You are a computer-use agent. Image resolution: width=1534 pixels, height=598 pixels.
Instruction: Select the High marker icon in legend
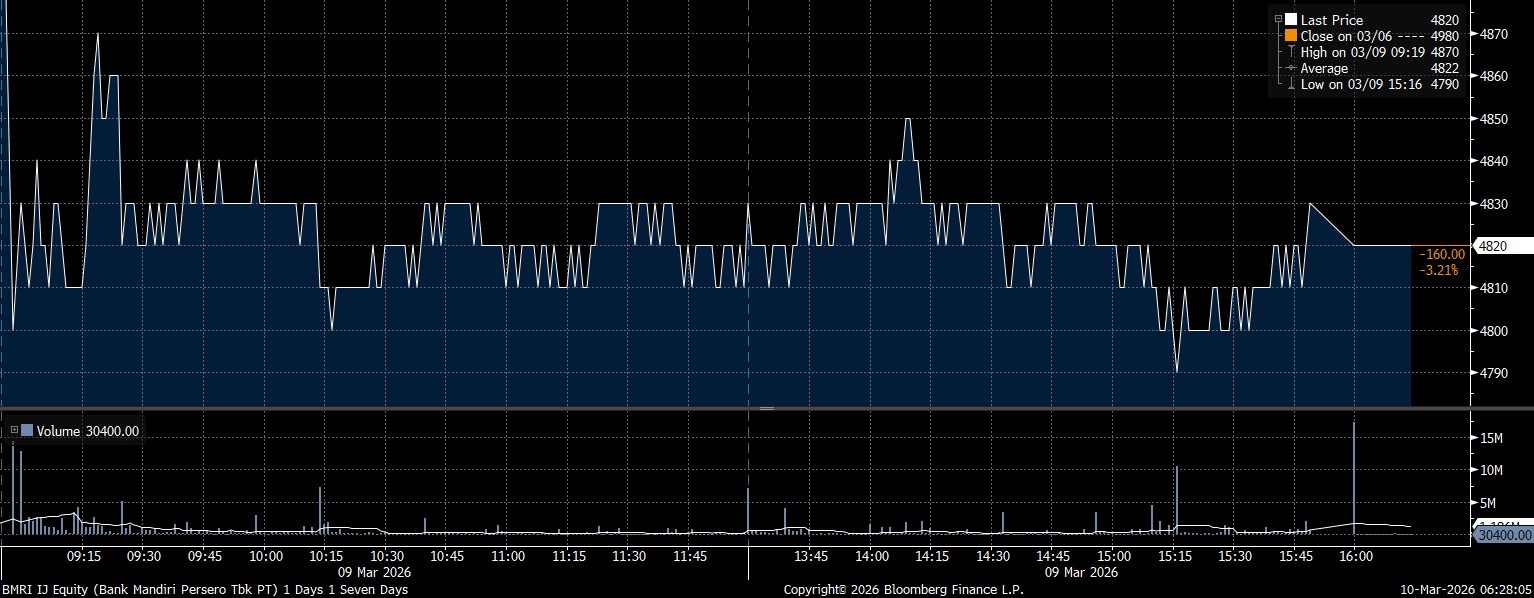tap(1291, 52)
